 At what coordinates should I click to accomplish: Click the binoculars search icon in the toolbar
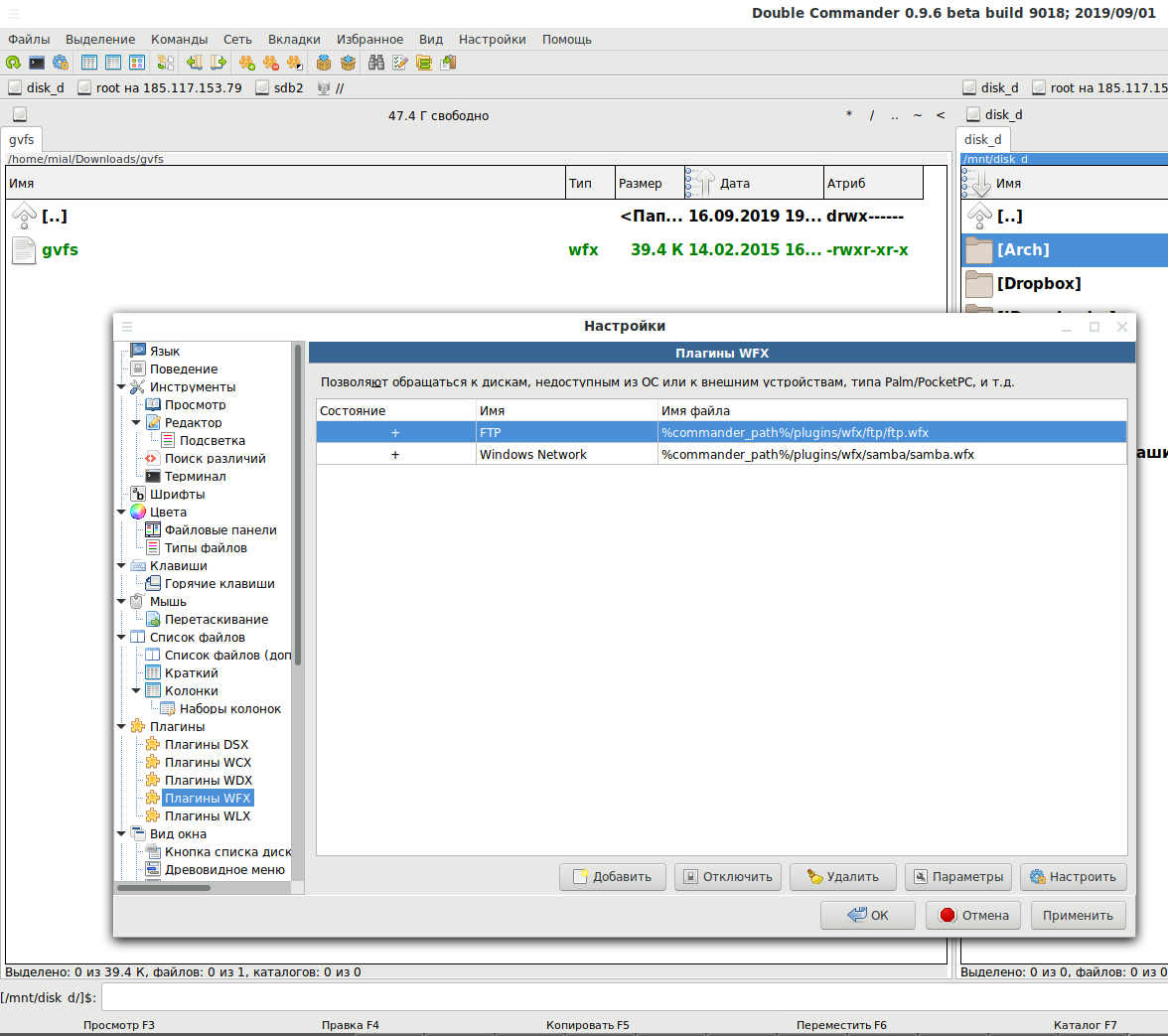coord(376,63)
